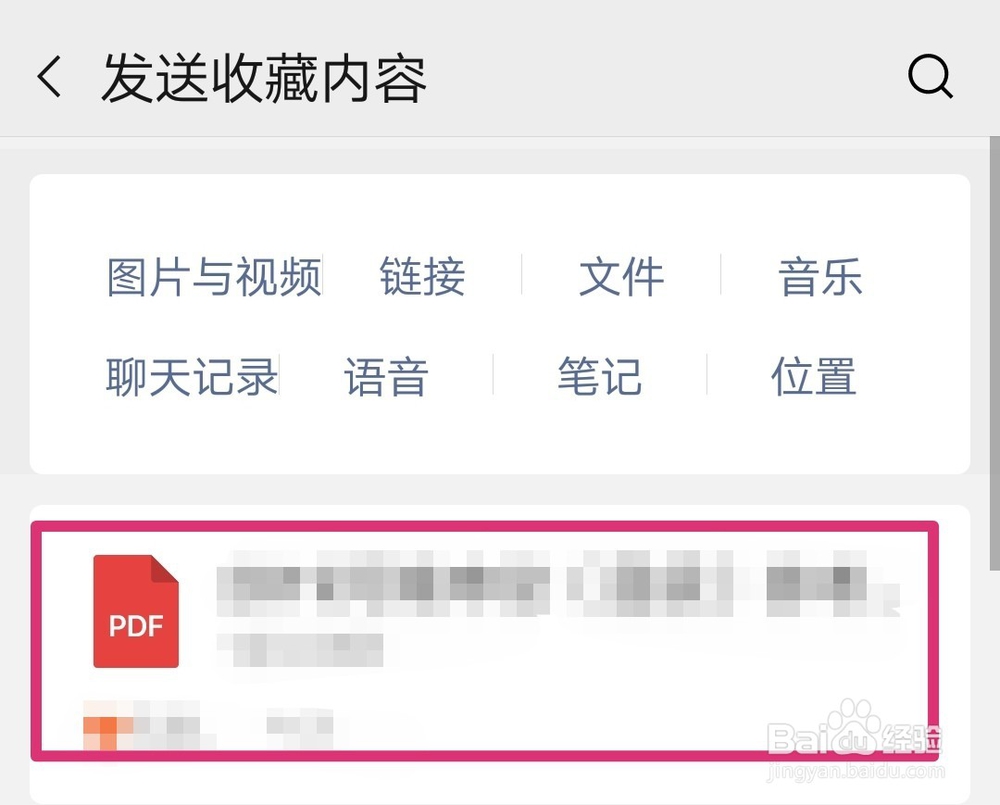This screenshot has width=1000, height=805.
Task: Open the 位置 category
Action: (x=814, y=376)
